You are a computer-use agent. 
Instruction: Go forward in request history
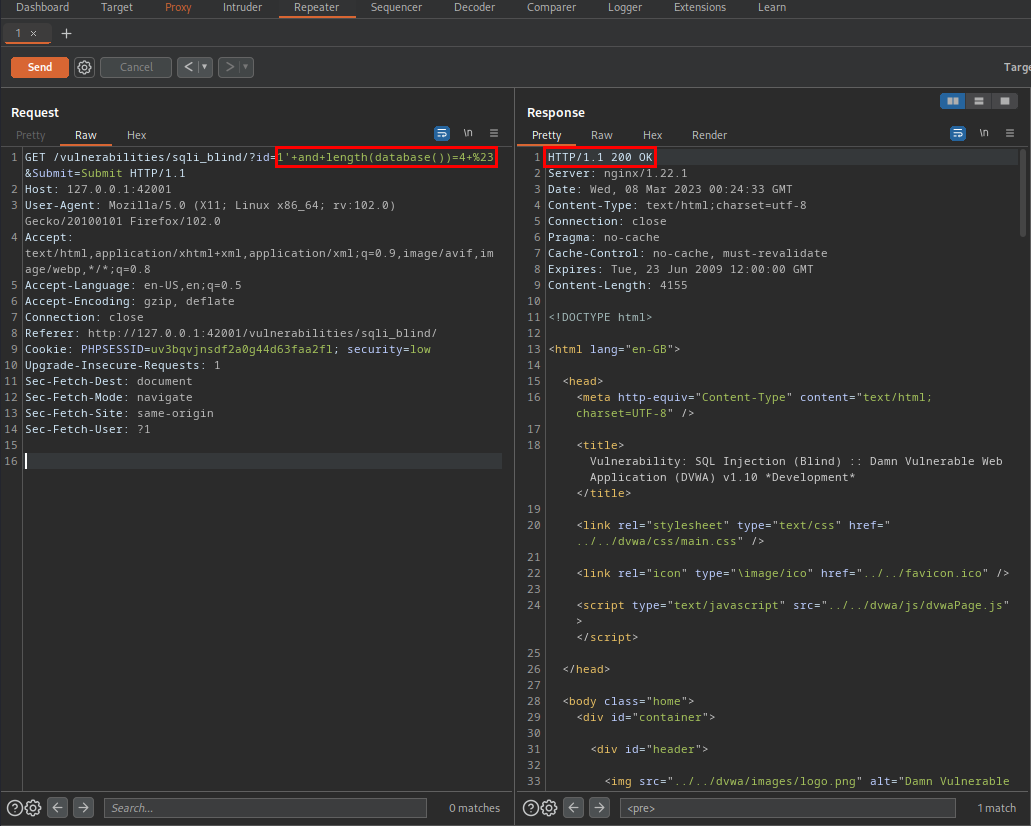pos(229,67)
